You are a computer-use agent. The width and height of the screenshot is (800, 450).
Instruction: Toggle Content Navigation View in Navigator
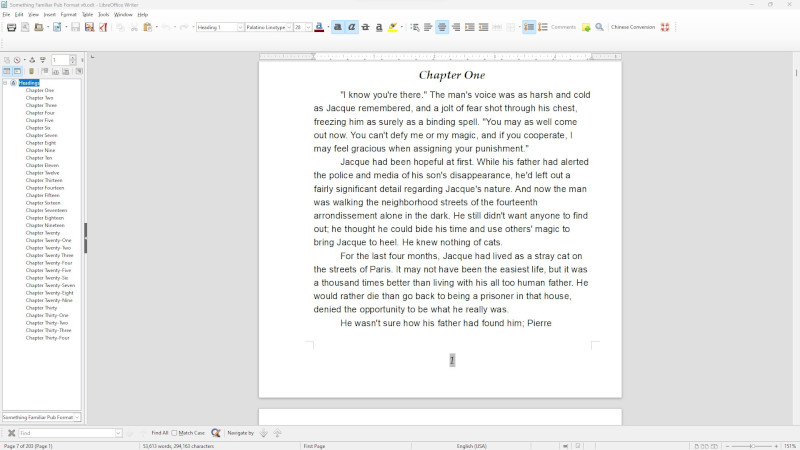[x=7, y=71]
